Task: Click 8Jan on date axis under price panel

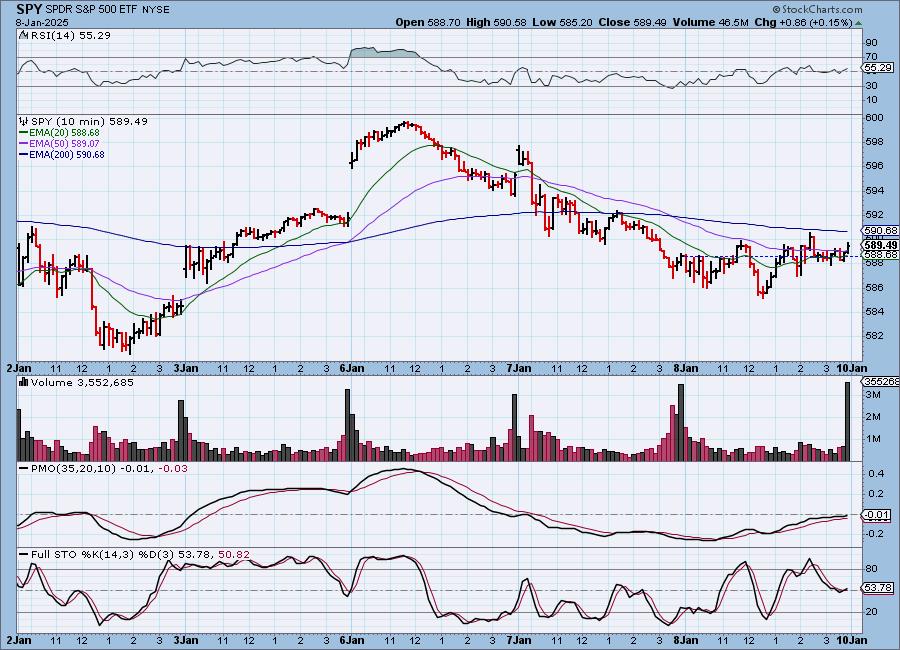Action: click(x=685, y=368)
